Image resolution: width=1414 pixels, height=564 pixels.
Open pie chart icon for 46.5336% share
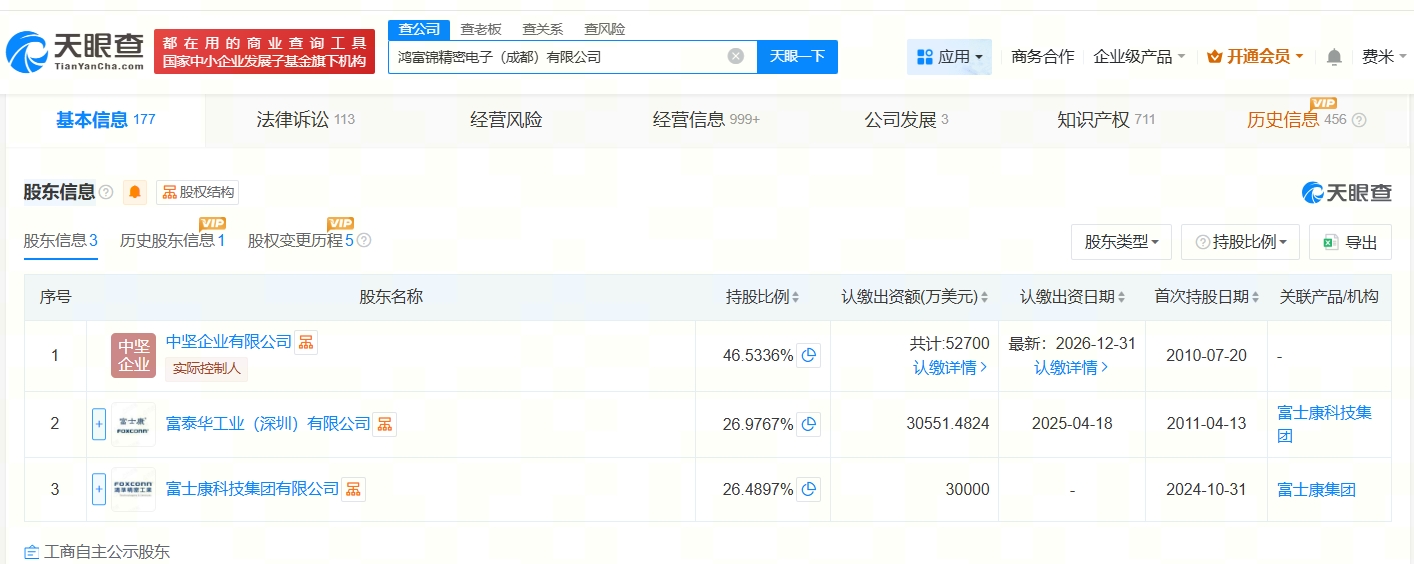click(x=809, y=355)
